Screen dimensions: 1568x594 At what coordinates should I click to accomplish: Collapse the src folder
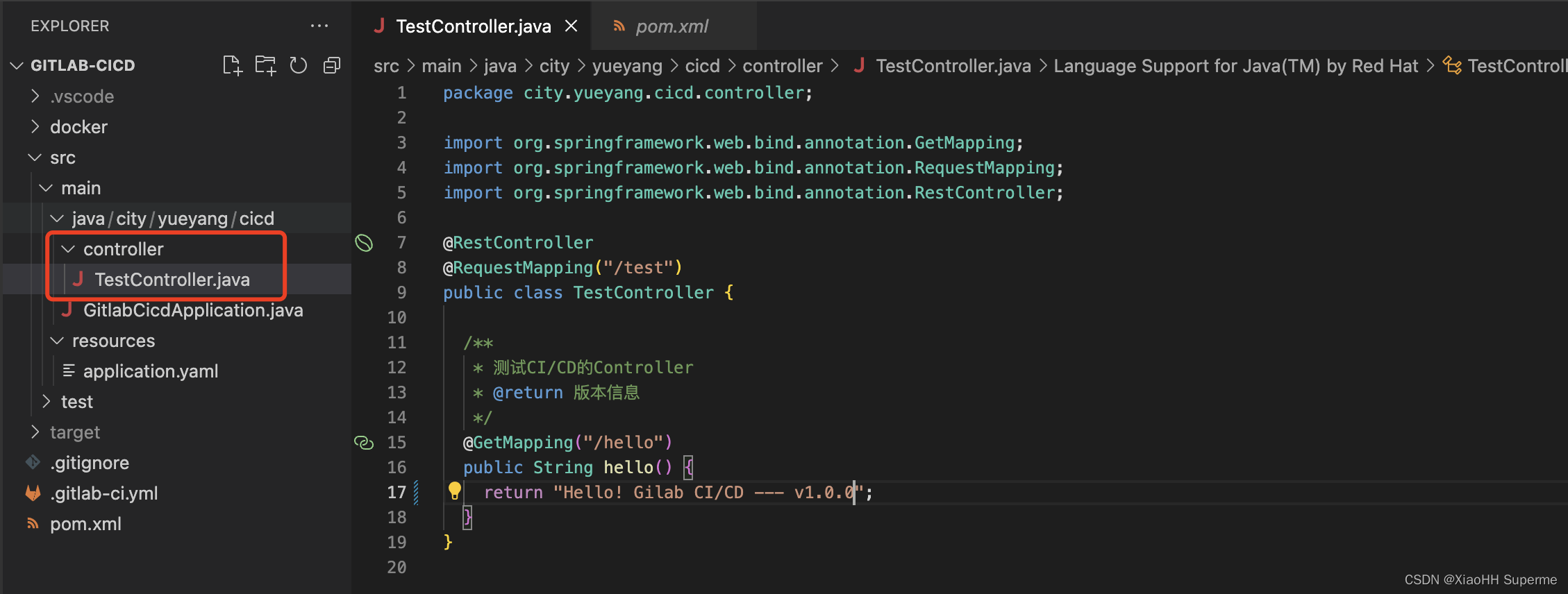(x=35, y=158)
